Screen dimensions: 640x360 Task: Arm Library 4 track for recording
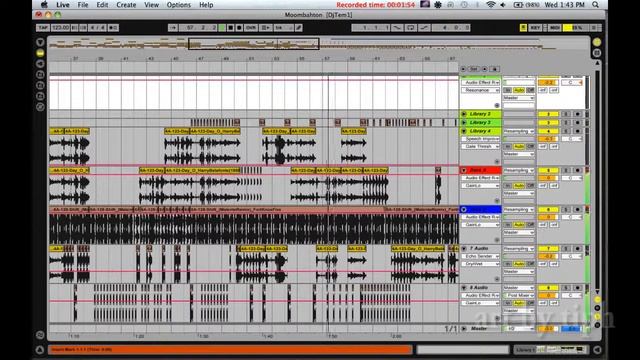click(x=578, y=131)
